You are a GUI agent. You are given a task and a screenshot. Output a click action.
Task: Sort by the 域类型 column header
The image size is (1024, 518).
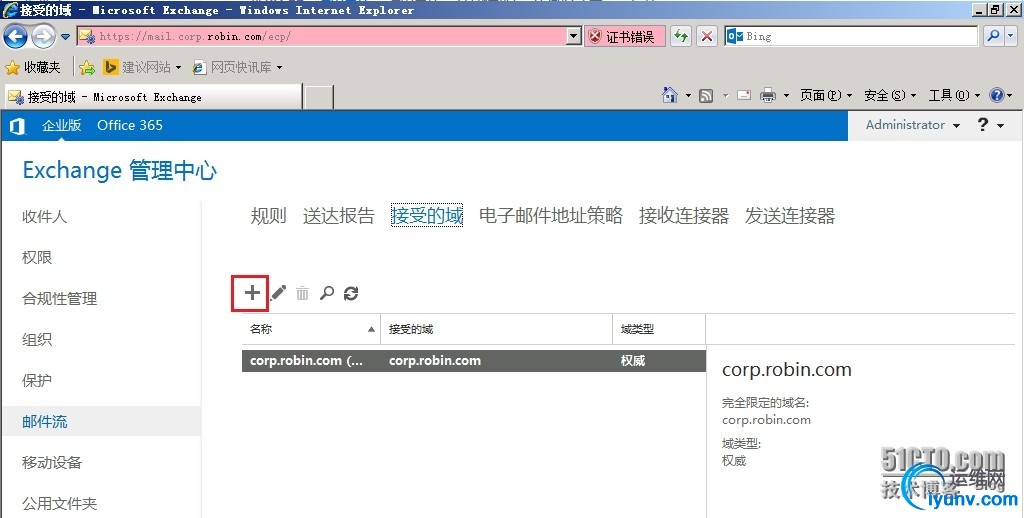659,329
